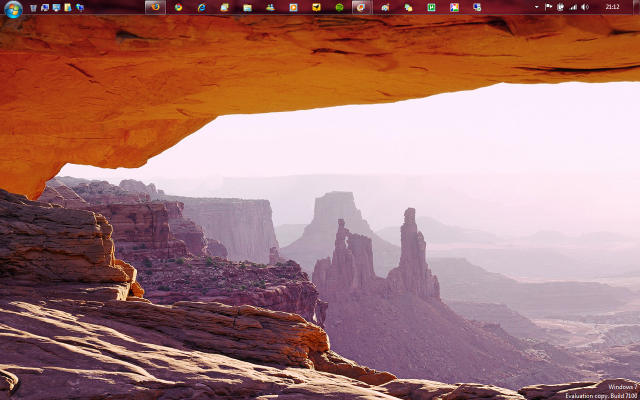The width and height of the screenshot is (640, 400).
Task: Click the Computer quick launch icon
Action: click(x=45, y=7)
